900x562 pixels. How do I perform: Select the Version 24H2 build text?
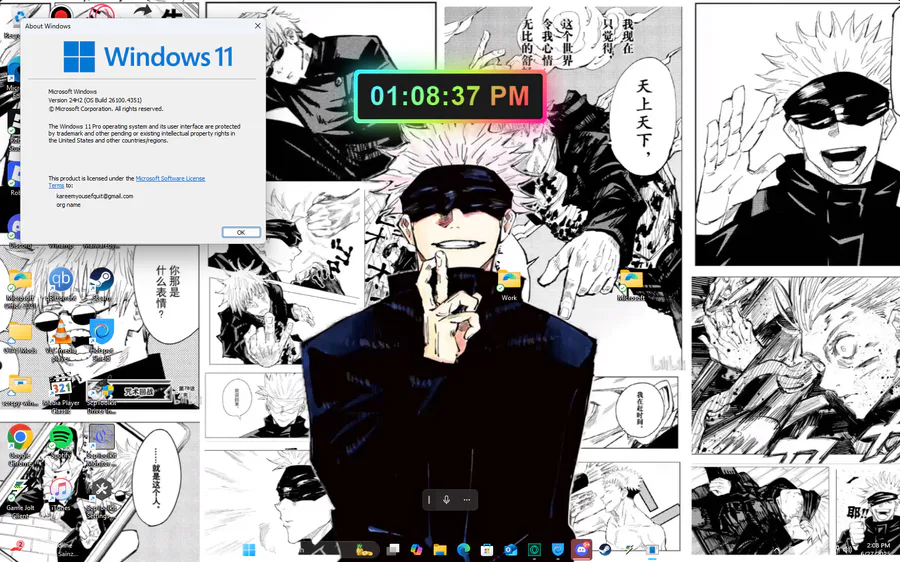pyautogui.click(x=95, y=100)
